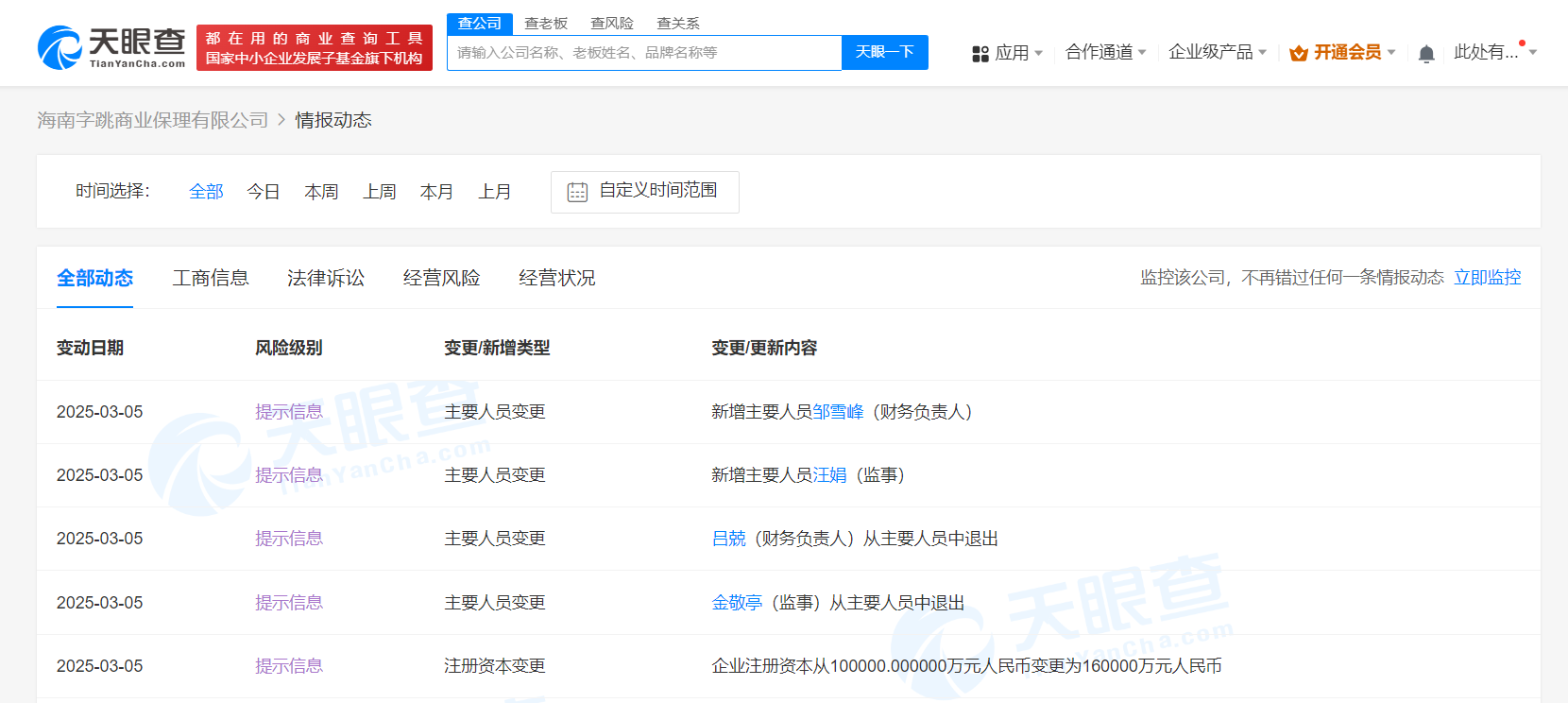Switch to the 工商信息 tab

(211, 278)
